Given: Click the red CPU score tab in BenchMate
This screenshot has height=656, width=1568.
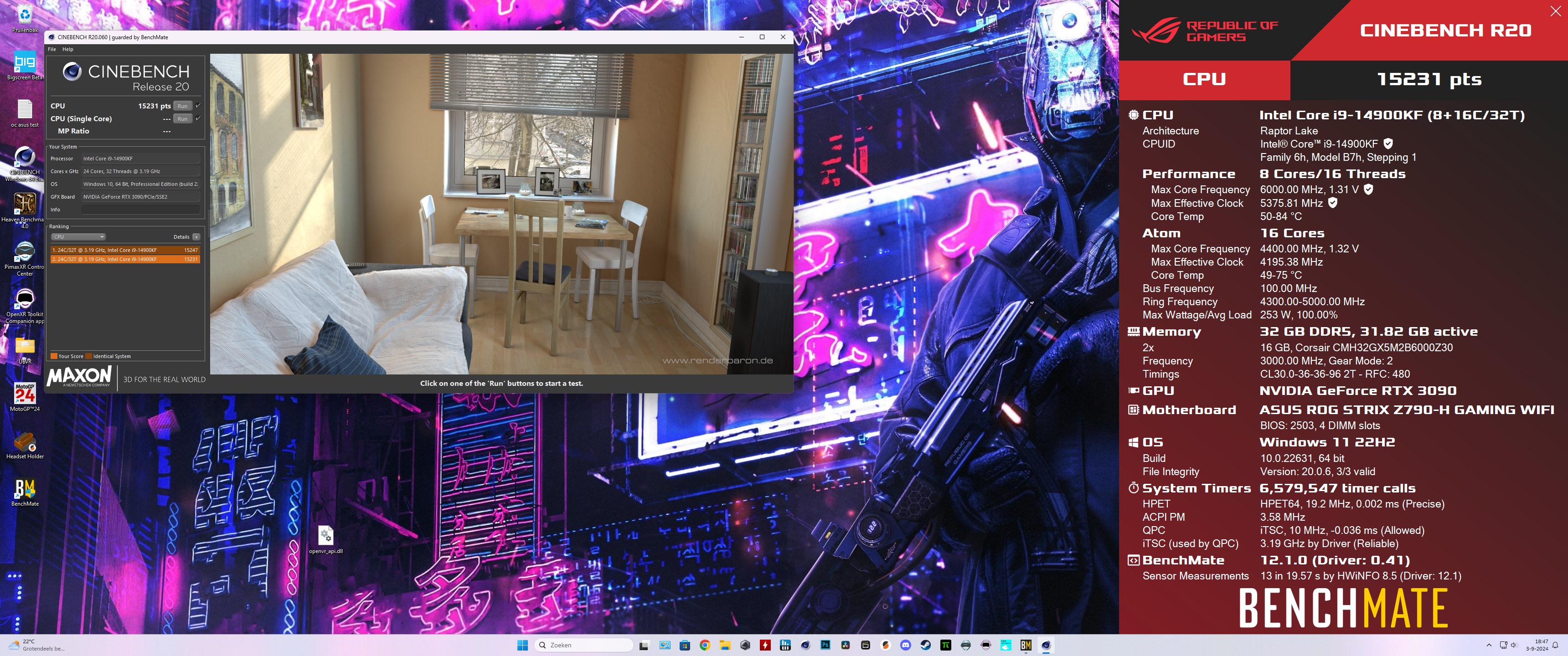Looking at the screenshot, I should tap(1204, 80).
